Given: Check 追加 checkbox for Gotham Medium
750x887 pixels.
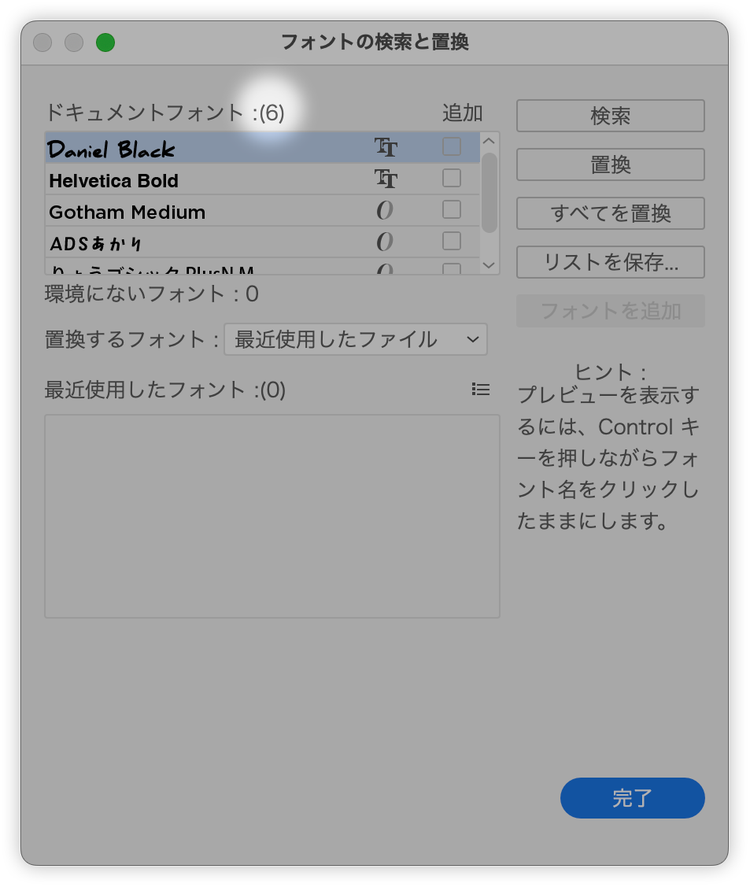Looking at the screenshot, I should [x=452, y=210].
